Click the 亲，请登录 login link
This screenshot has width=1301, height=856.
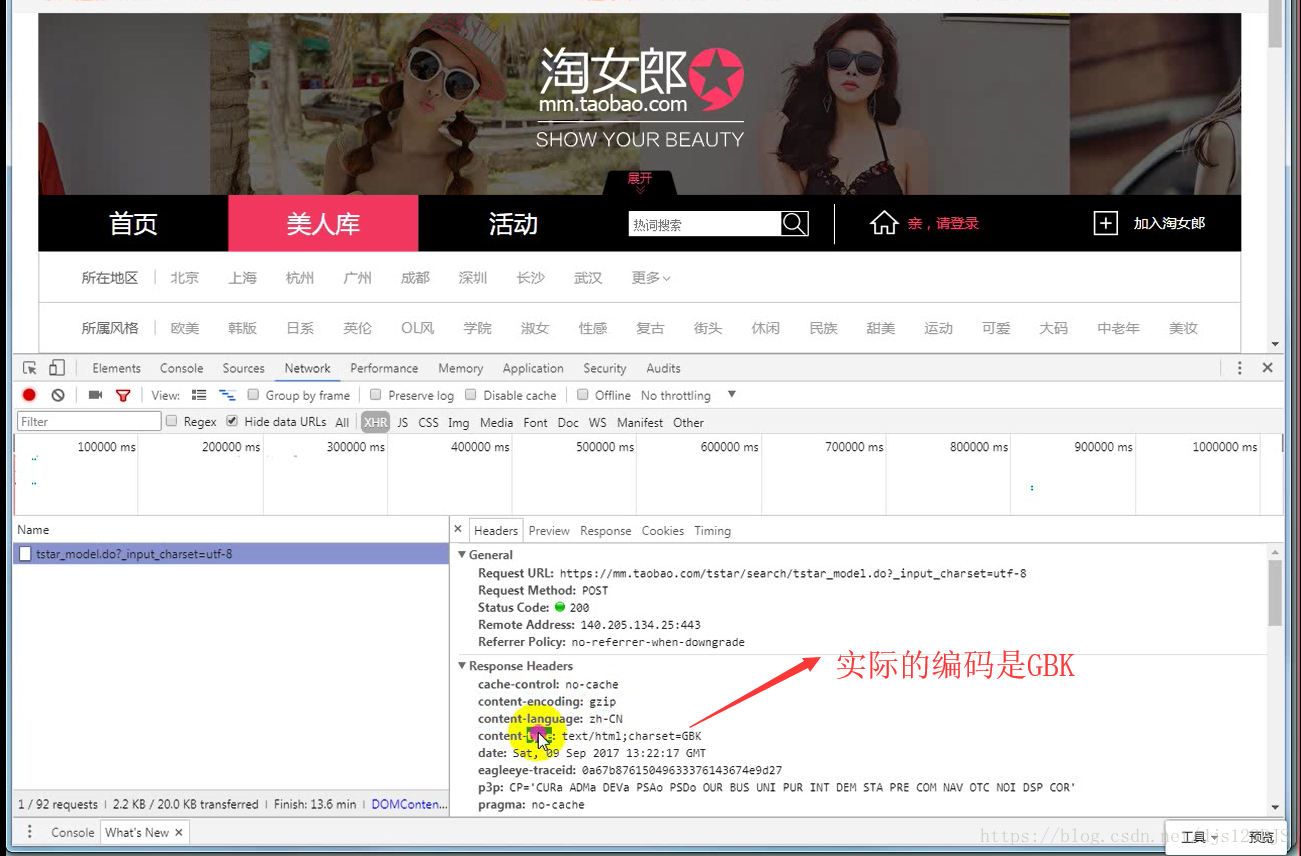943,224
